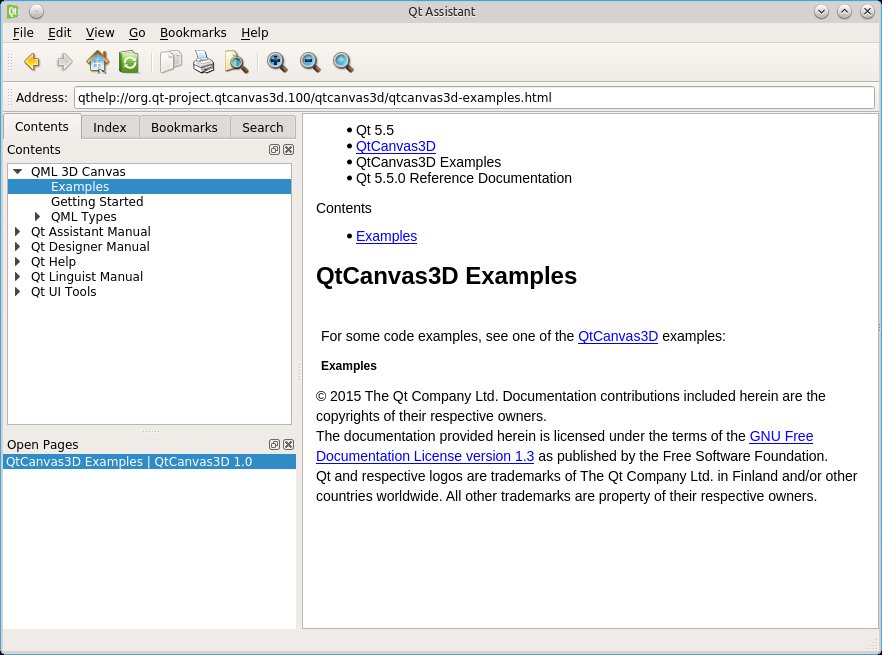Image resolution: width=882 pixels, height=655 pixels.
Task: Go to the Home page icon
Action: pos(97,63)
